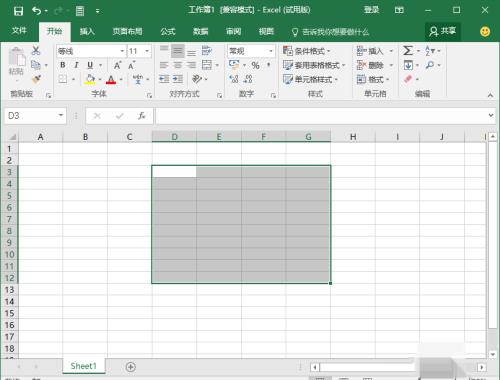Add a new sheet with plus button
This screenshot has width=500, height=380.
131,367
